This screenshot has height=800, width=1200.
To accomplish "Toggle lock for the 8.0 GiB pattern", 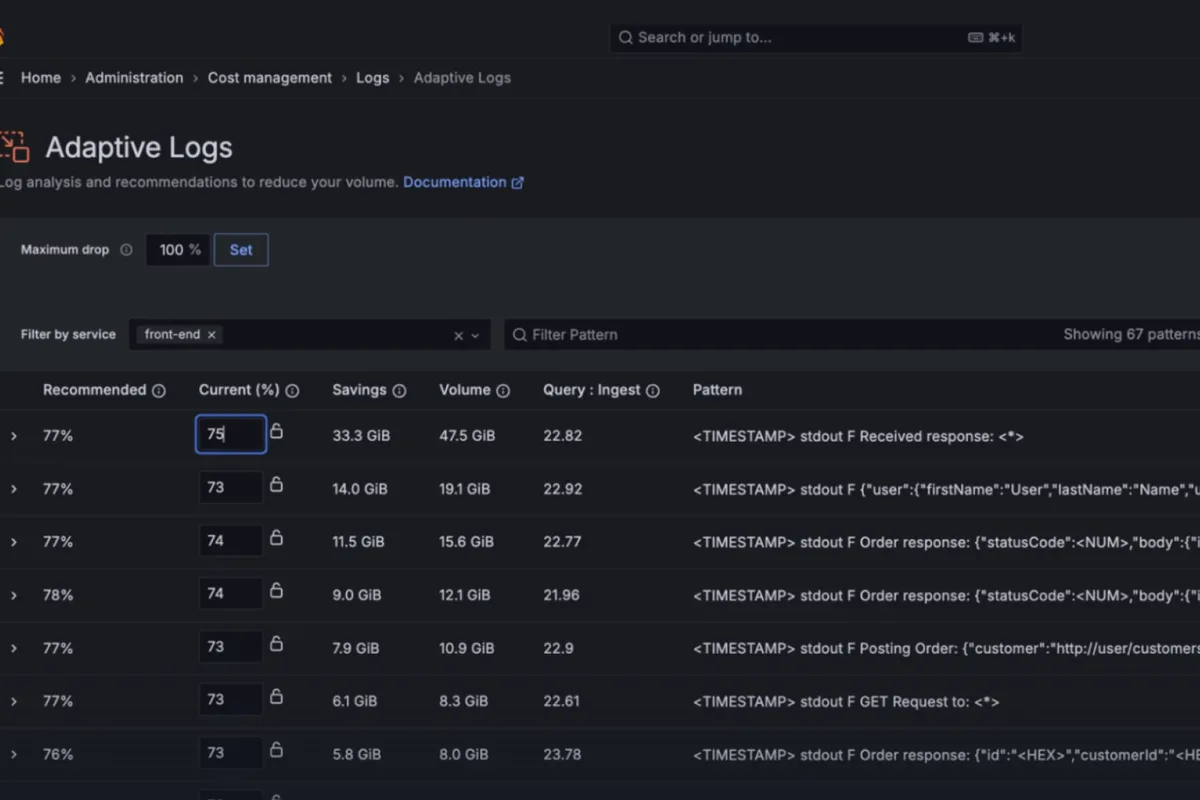I will (277, 749).
